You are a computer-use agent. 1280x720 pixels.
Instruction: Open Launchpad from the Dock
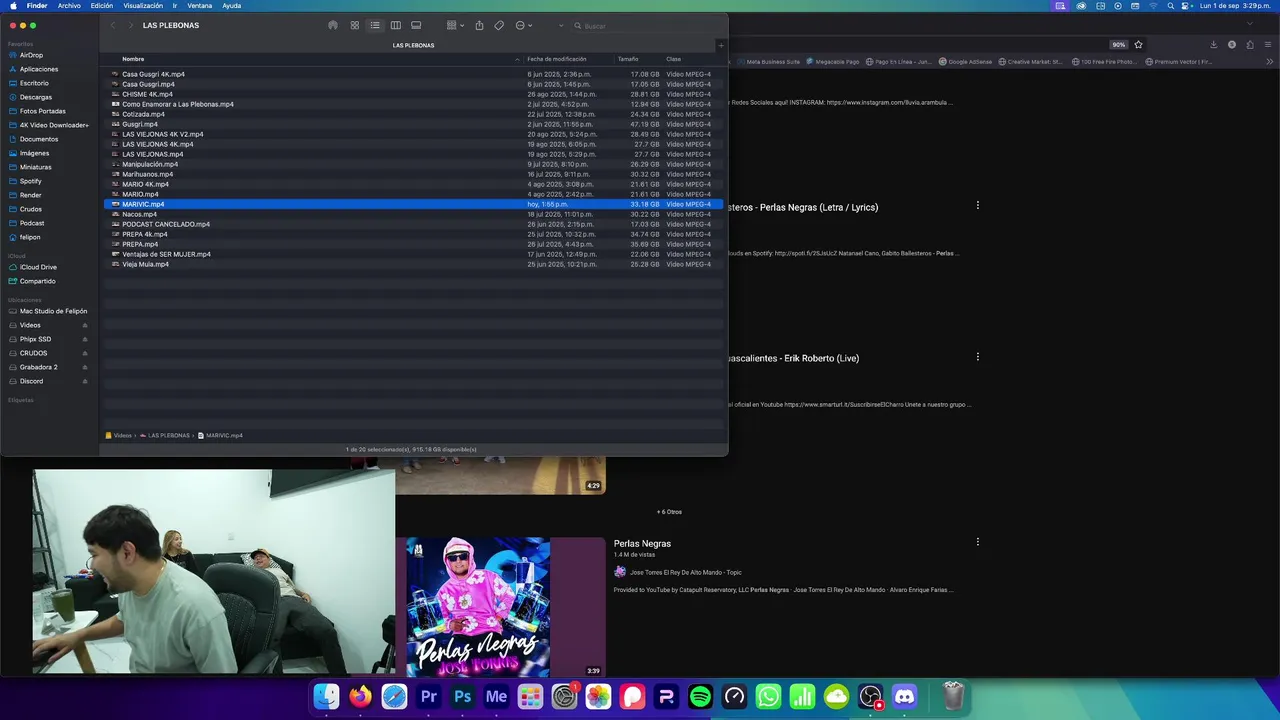[531, 697]
